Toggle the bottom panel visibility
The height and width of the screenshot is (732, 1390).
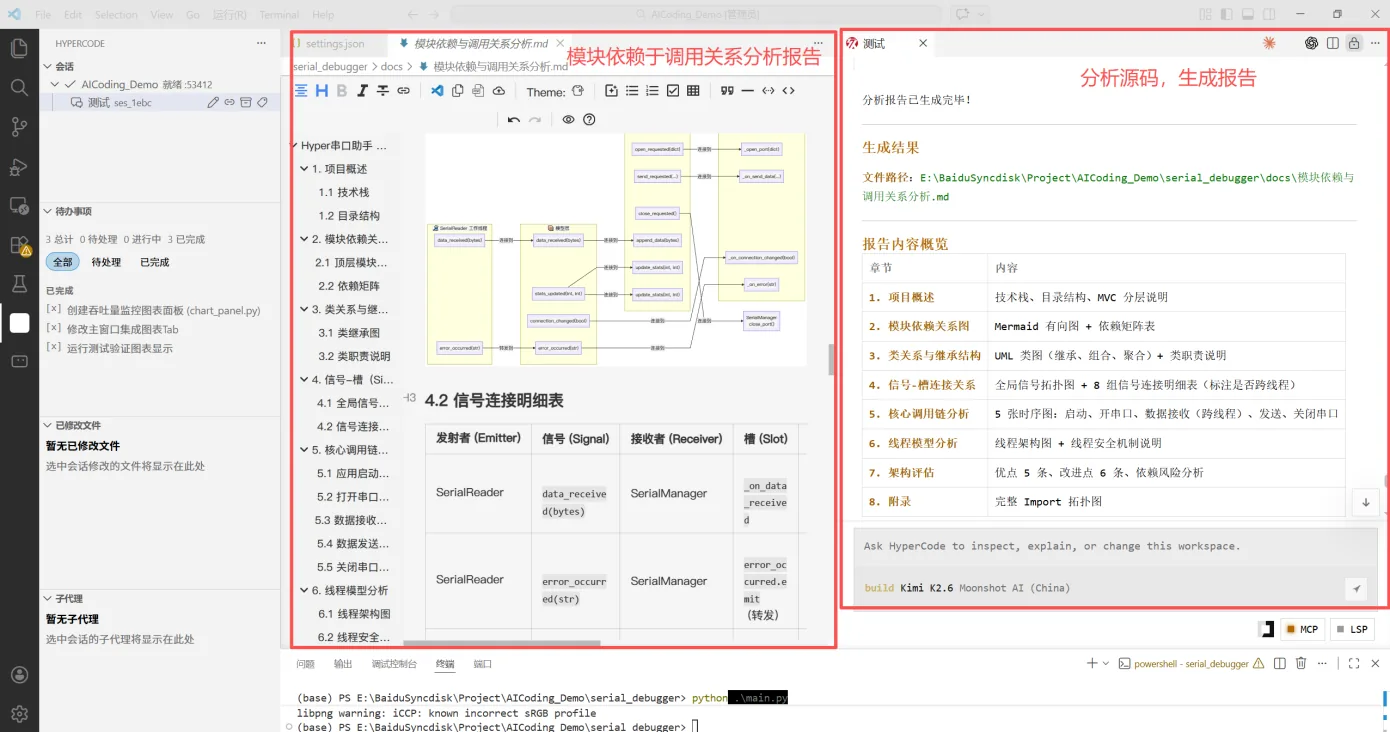[1248, 14]
